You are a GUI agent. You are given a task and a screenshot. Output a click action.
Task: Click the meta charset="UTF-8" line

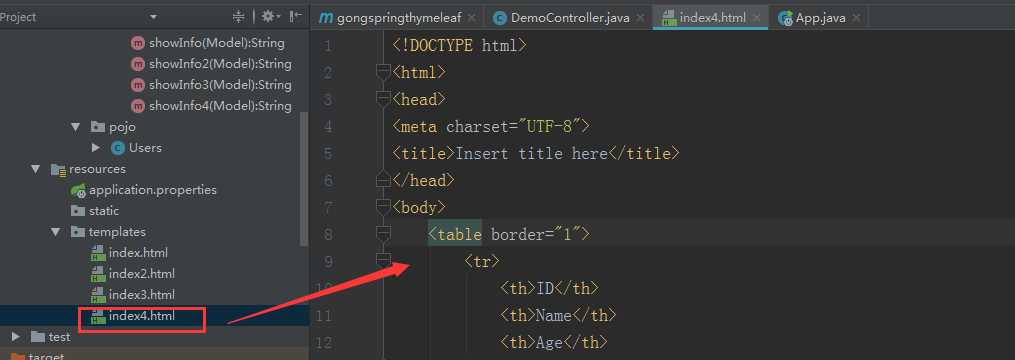(491, 126)
